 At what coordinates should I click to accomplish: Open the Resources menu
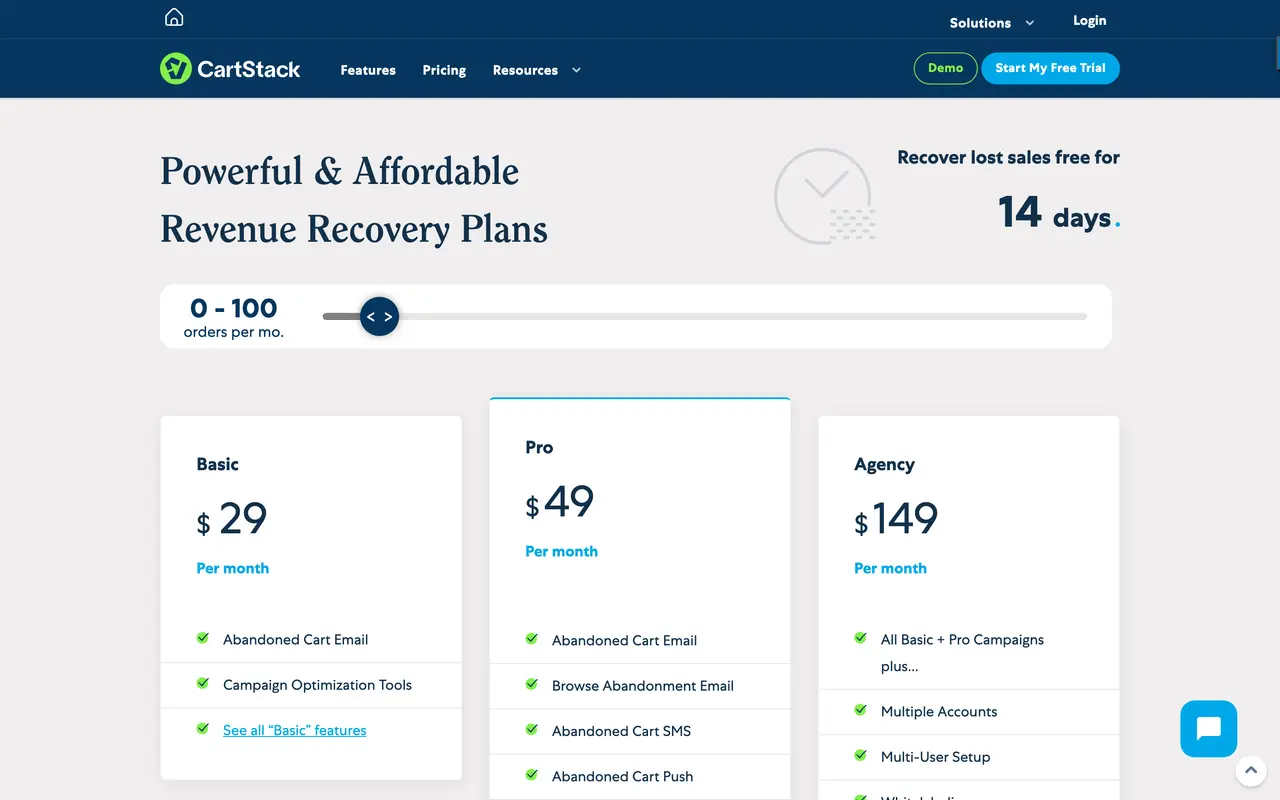click(525, 70)
